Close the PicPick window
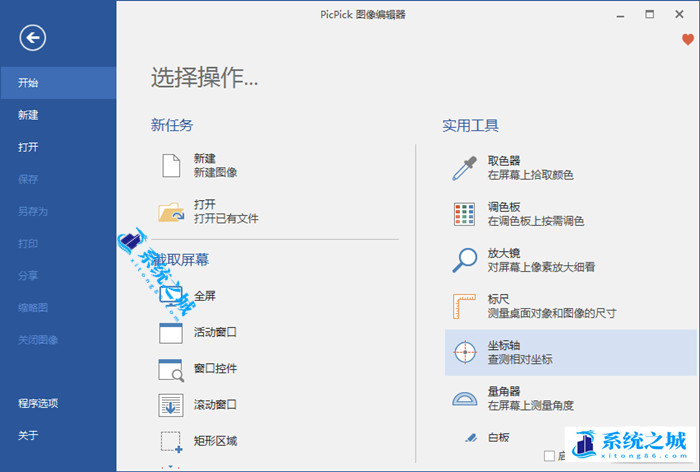 tap(679, 15)
